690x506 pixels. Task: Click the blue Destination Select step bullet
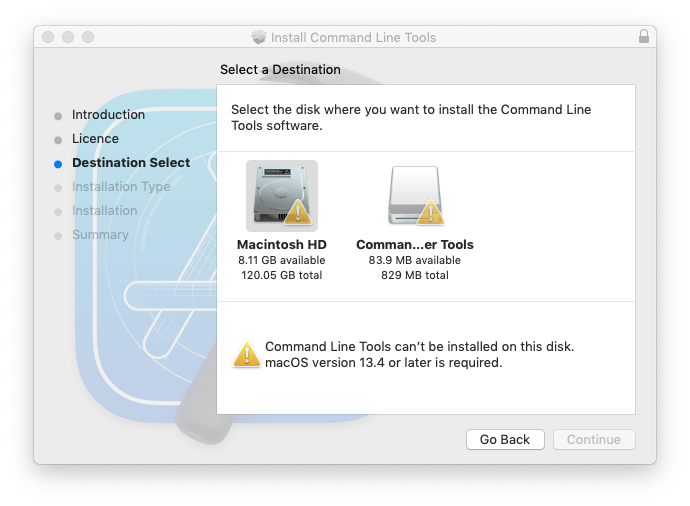pyautogui.click(x=58, y=163)
